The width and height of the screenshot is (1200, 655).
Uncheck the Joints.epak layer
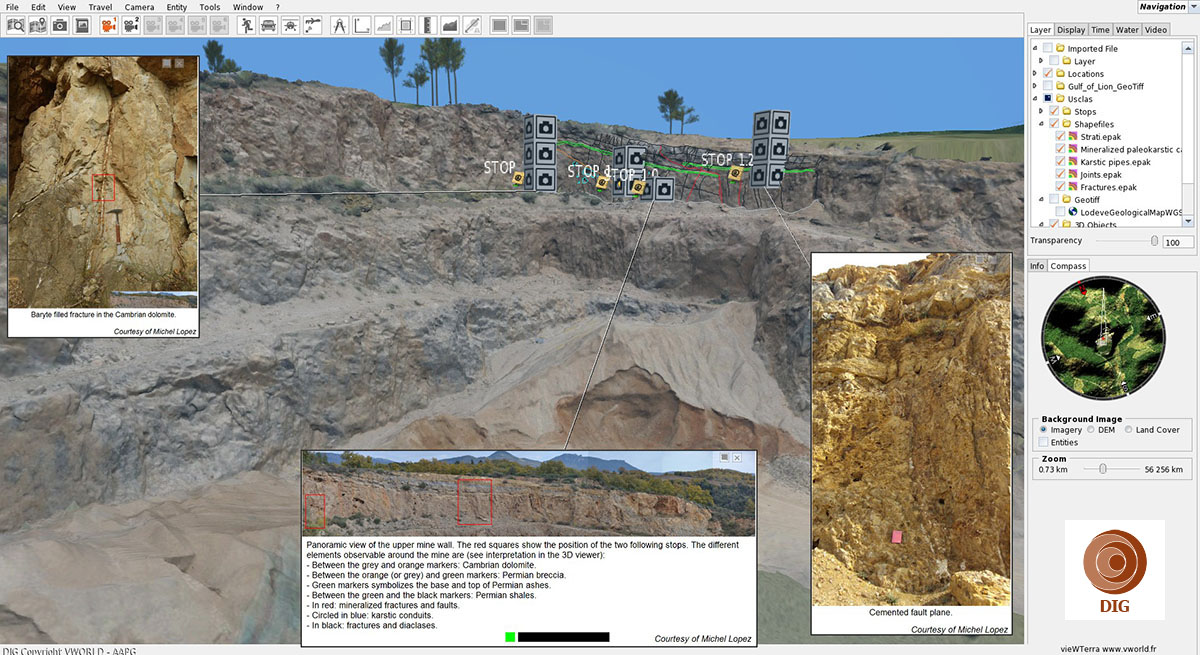click(1060, 174)
